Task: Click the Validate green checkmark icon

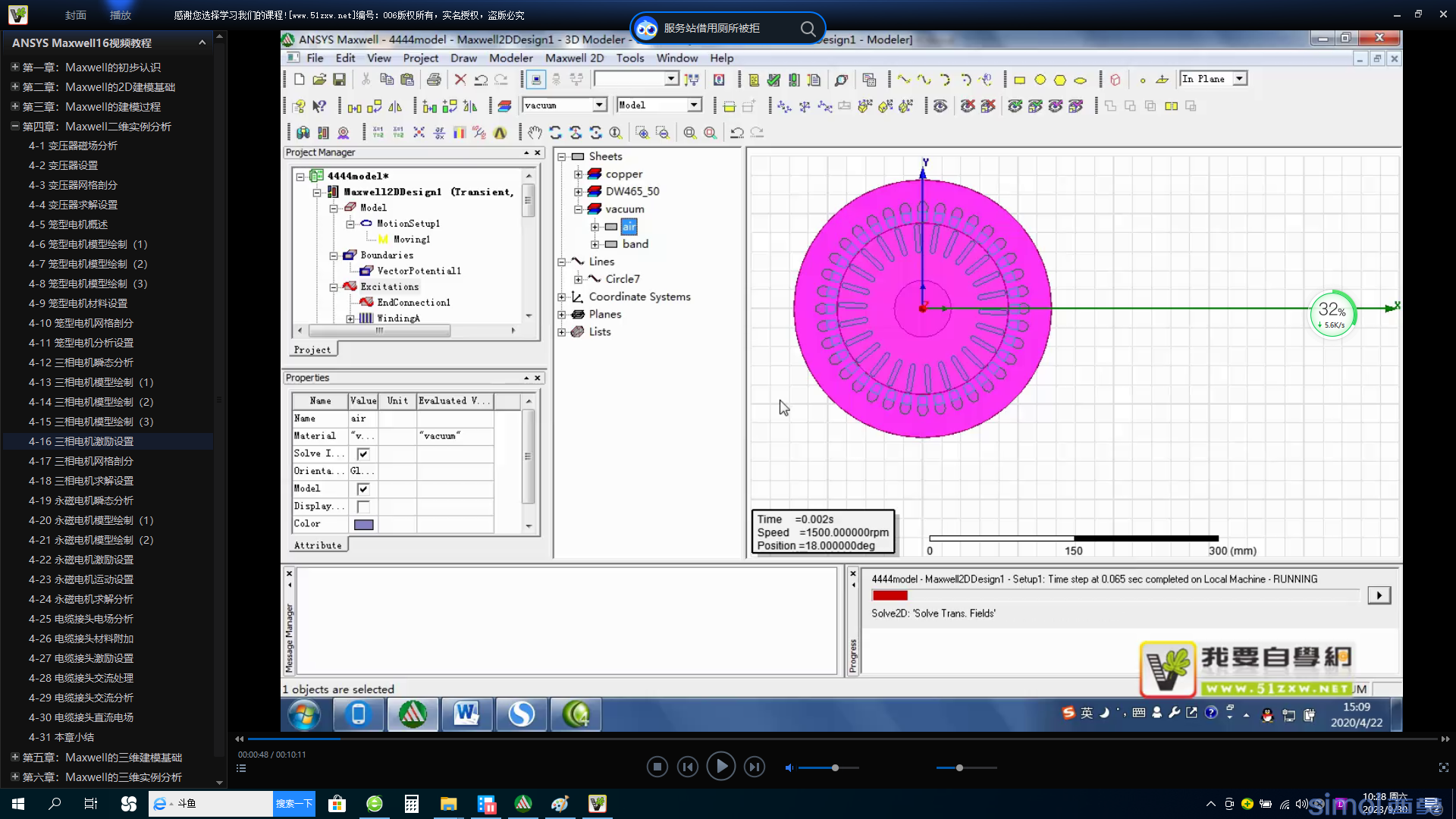Action: coord(773,80)
